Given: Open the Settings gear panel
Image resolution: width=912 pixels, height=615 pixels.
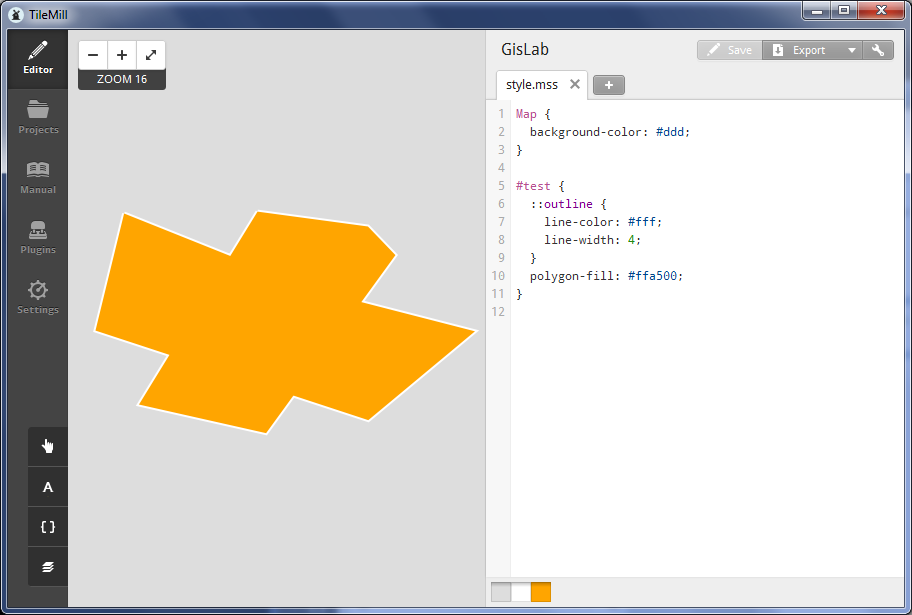Looking at the screenshot, I should point(38,298).
